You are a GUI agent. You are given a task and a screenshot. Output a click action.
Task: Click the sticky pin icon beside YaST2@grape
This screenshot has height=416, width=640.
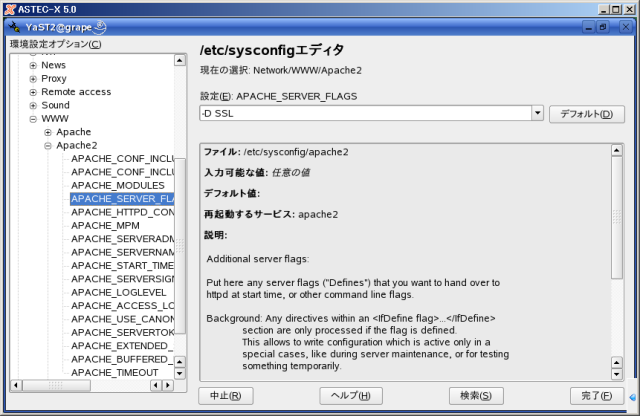pyautogui.click(x=101, y=27)
